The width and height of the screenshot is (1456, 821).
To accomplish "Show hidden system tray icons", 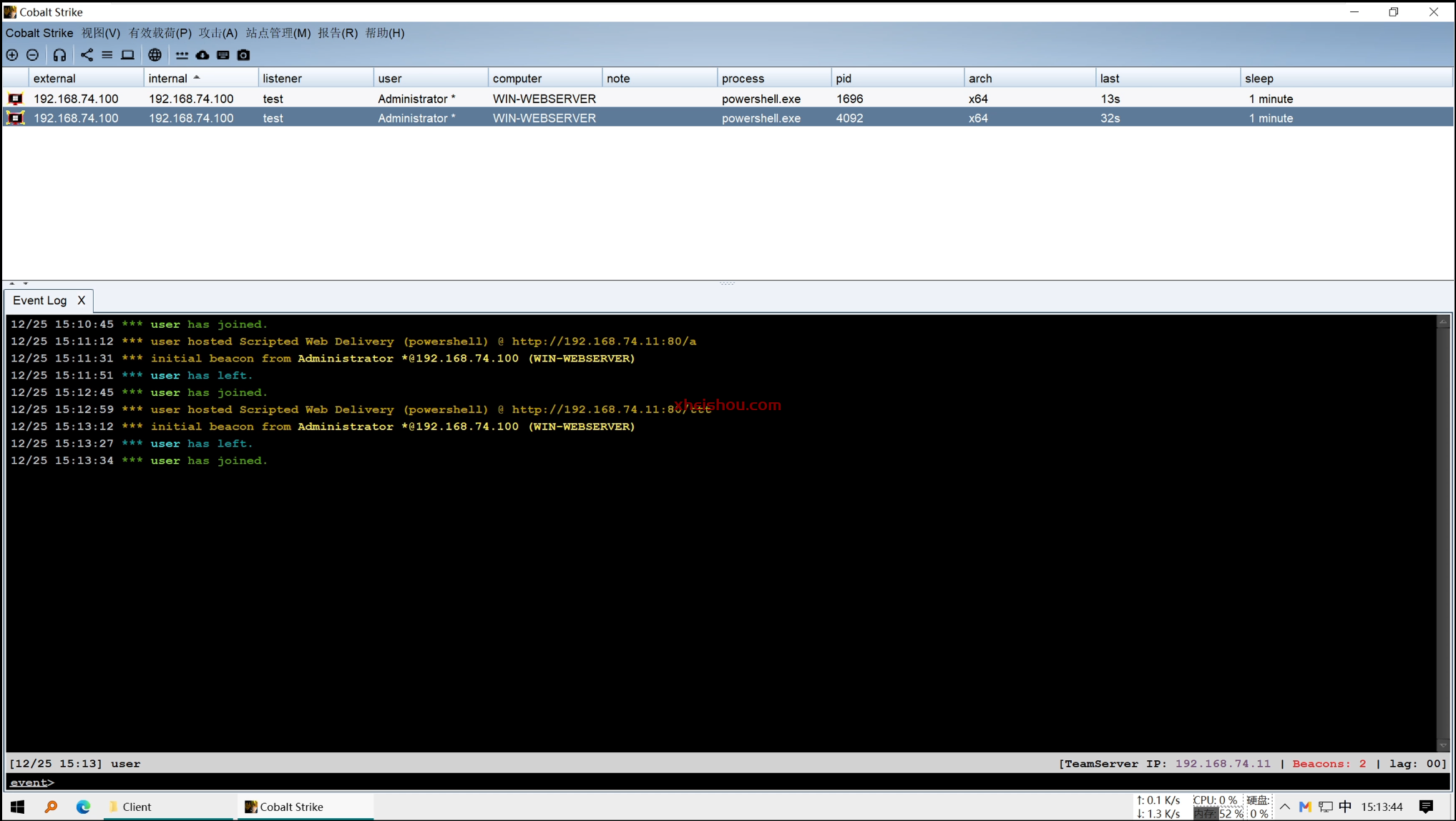I will [x=1285, y=807].
